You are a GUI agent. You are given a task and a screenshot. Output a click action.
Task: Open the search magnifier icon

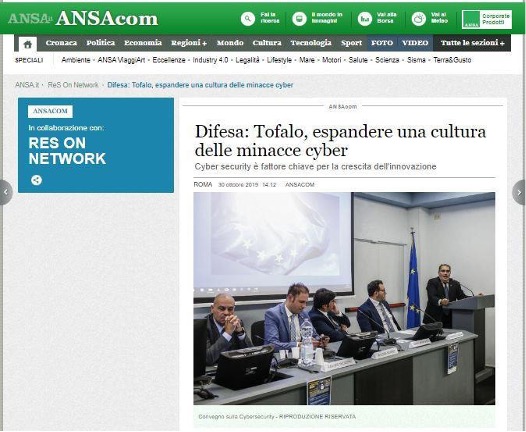tap(248, 18)
